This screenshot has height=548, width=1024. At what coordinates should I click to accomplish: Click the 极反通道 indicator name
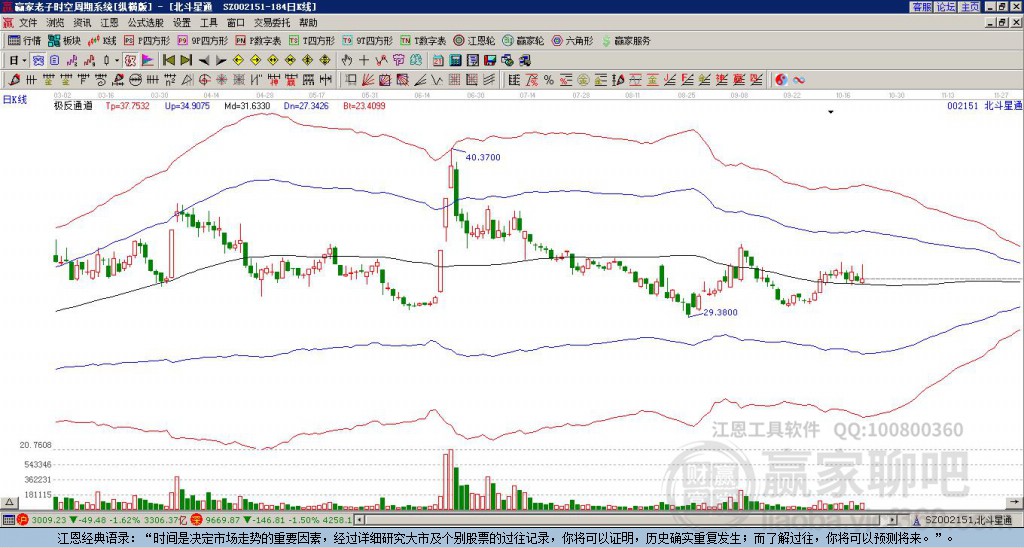click(x=73, y=105)
